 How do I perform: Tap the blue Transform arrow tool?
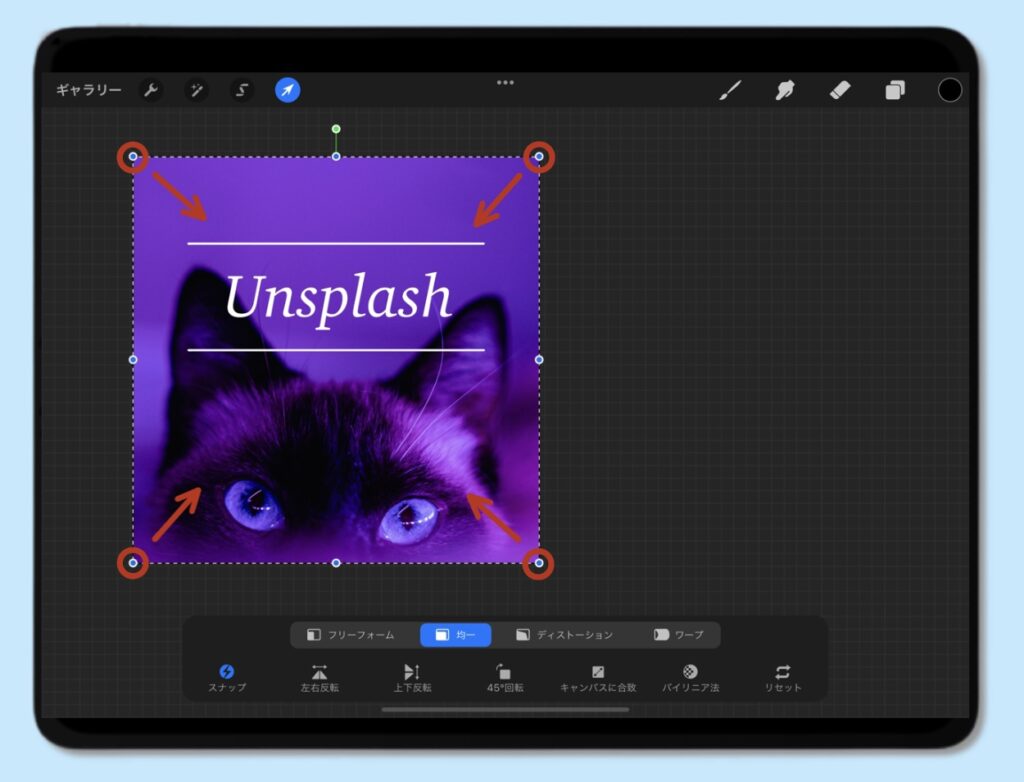pos(287,90)
